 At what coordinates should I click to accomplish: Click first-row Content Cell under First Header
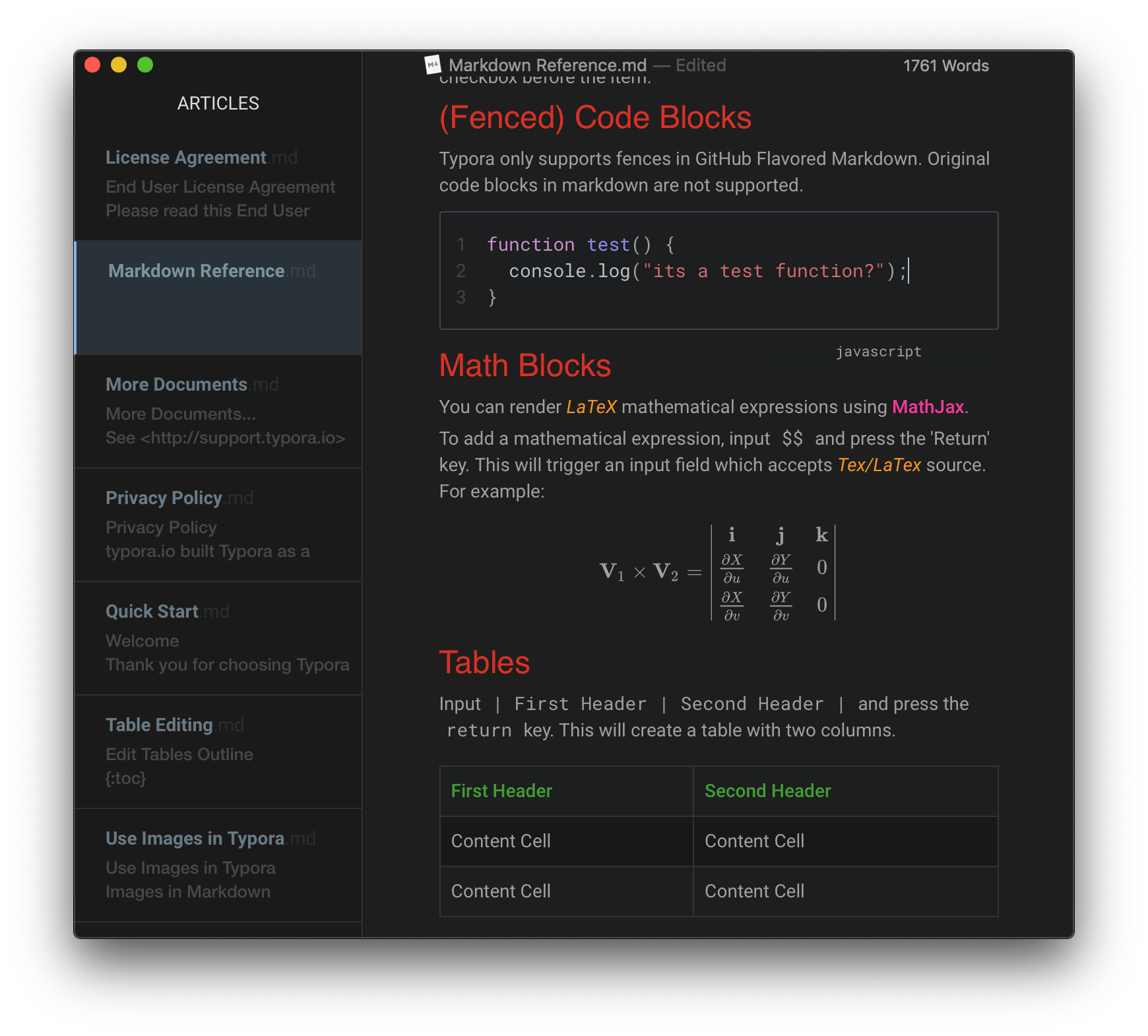click(x=567, y=841)
